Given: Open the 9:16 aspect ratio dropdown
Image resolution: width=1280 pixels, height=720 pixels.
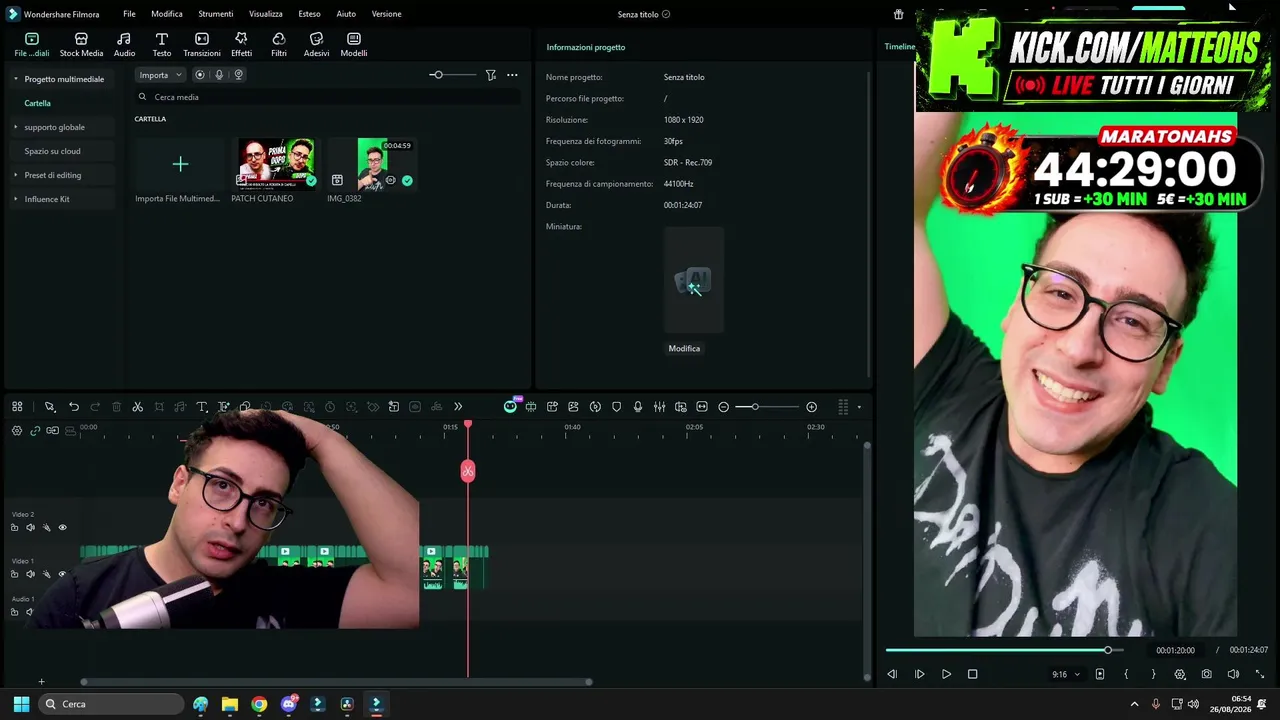Looking at the screenshot, I should (1065, 675).
